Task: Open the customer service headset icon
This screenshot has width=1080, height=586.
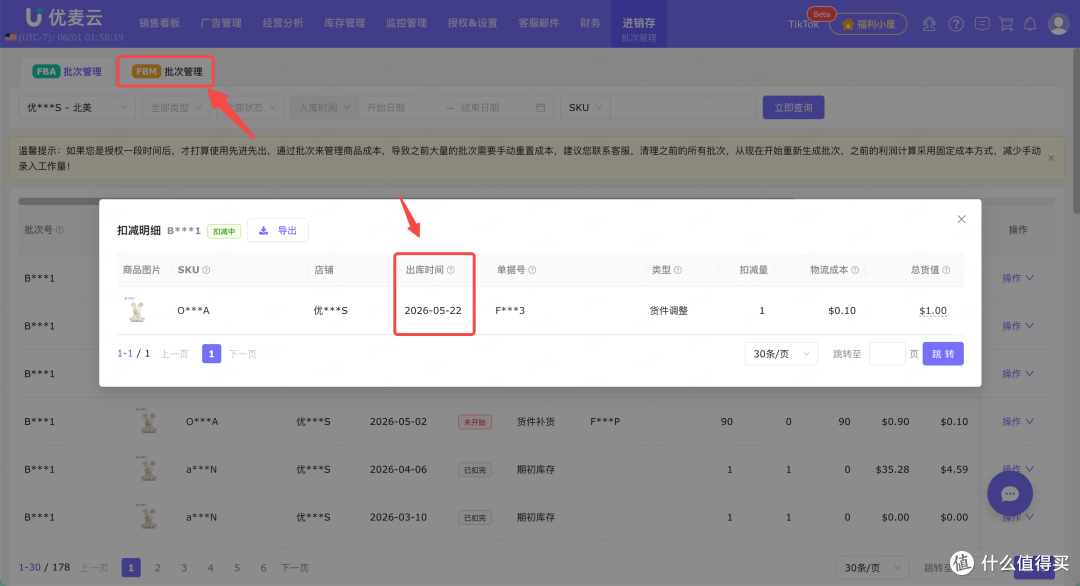Action: (x=929, y=25)
